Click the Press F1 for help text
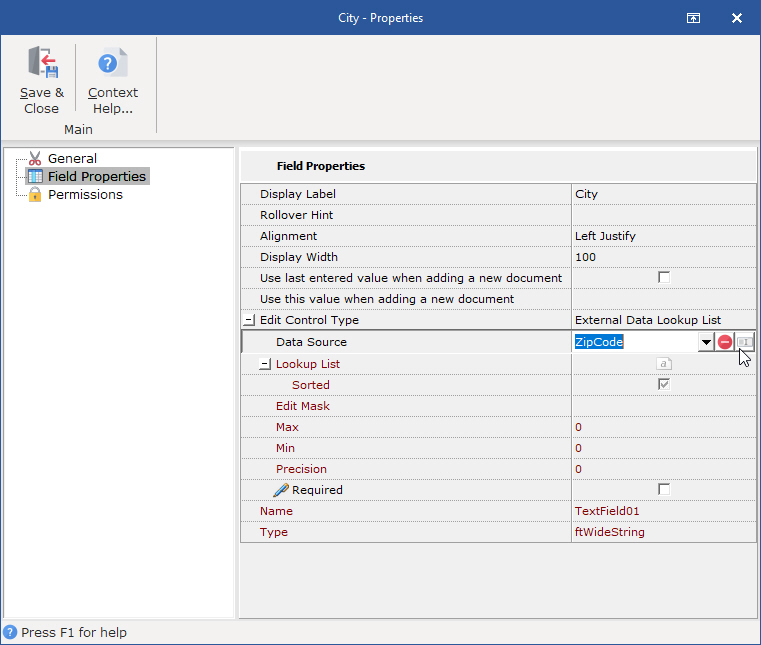 (x=74, y=632)
